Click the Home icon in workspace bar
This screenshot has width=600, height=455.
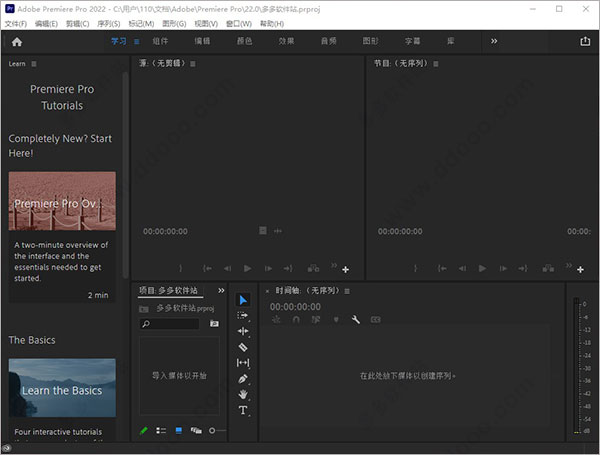pos(16,42)
